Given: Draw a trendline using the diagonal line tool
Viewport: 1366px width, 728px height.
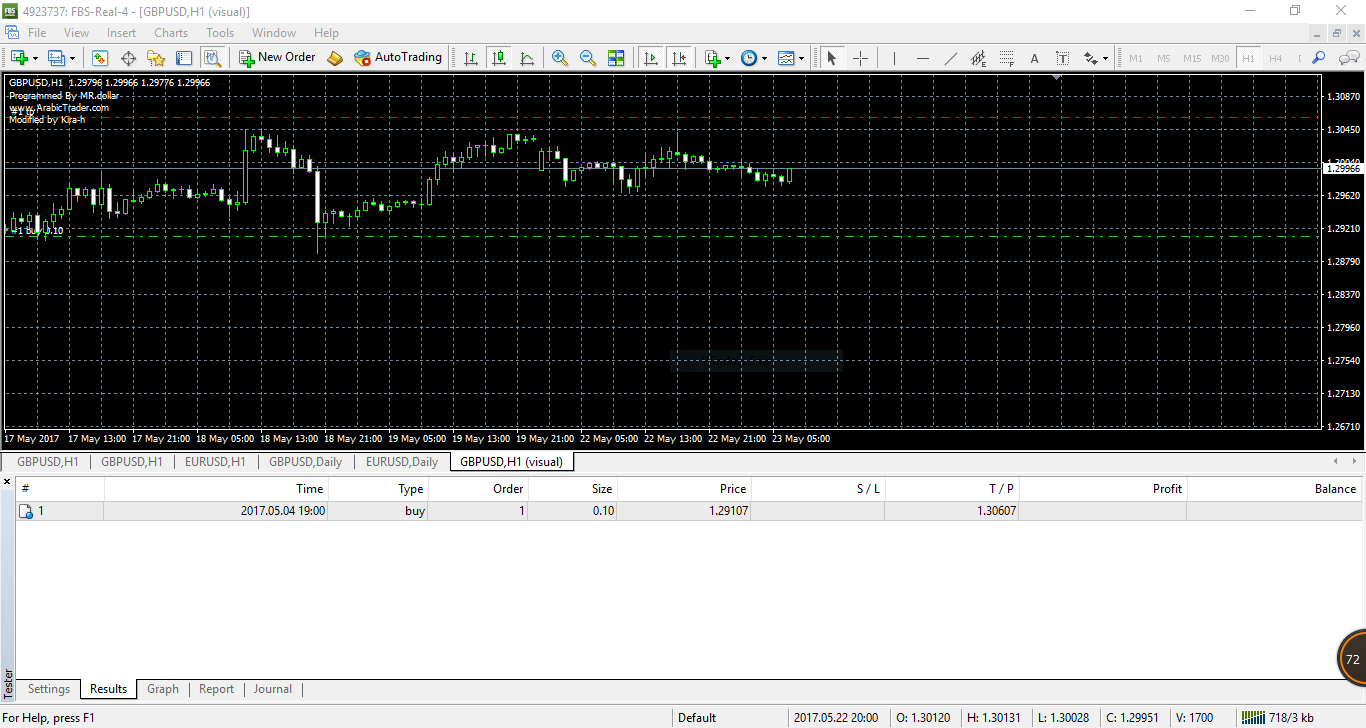Looking at the screenshot, I should [x=950, y=58].
